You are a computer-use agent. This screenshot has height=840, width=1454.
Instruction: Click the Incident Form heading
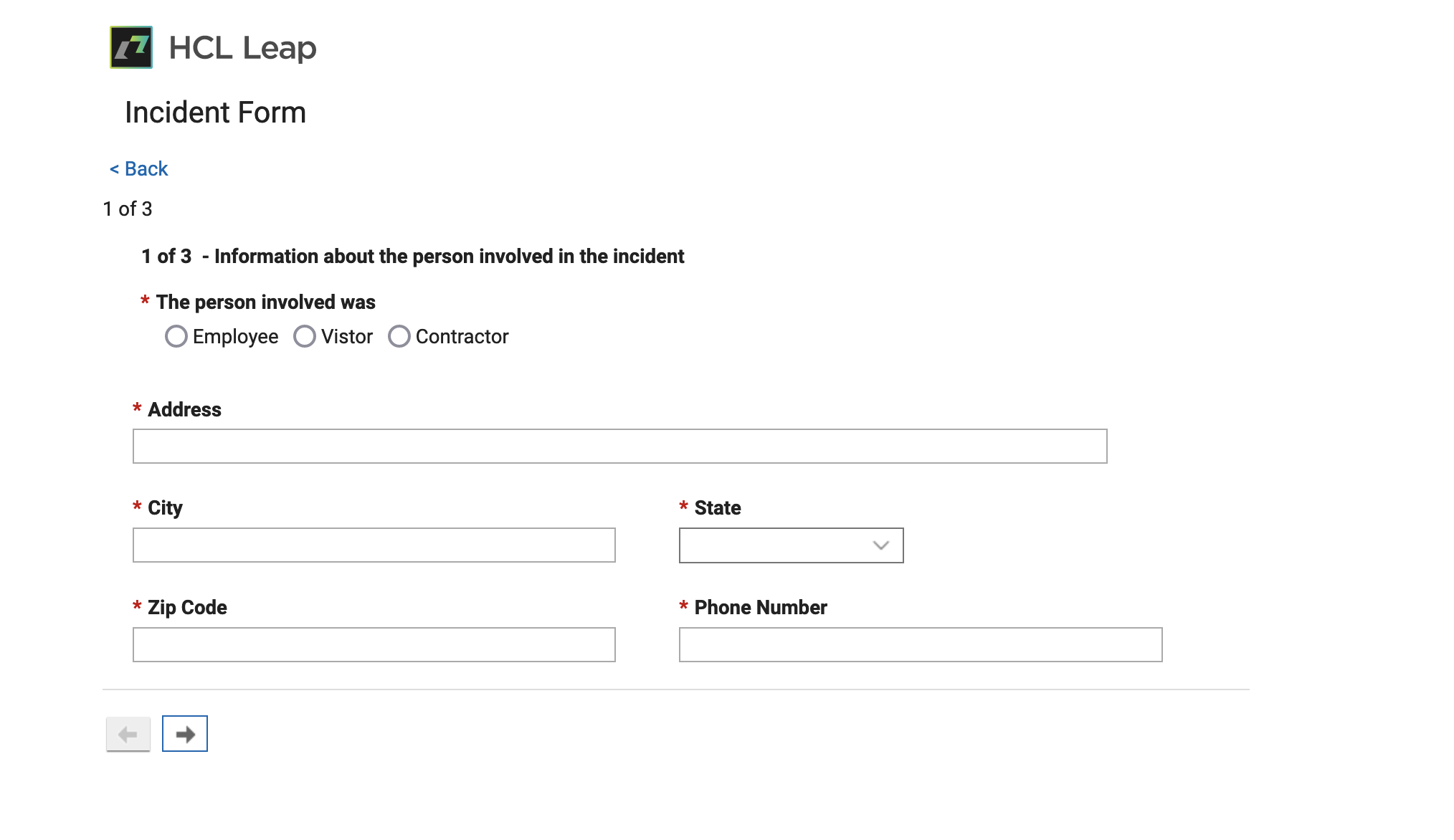[215, 113]
